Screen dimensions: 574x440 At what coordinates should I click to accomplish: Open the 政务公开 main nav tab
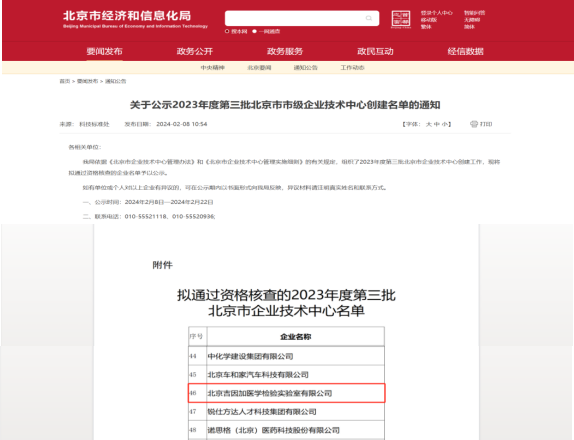click(x=195, y=51)
